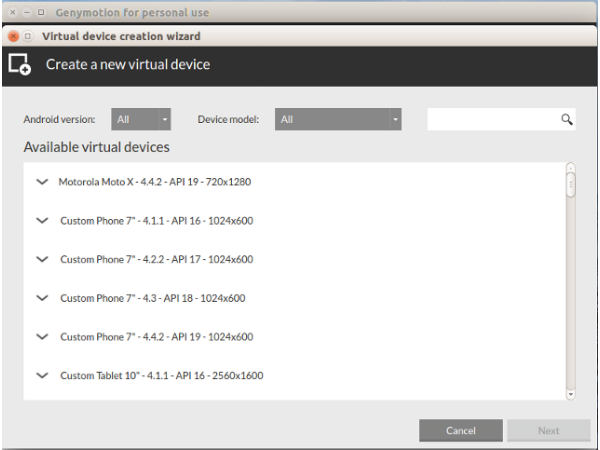Click the search magnifier icon

567,120
